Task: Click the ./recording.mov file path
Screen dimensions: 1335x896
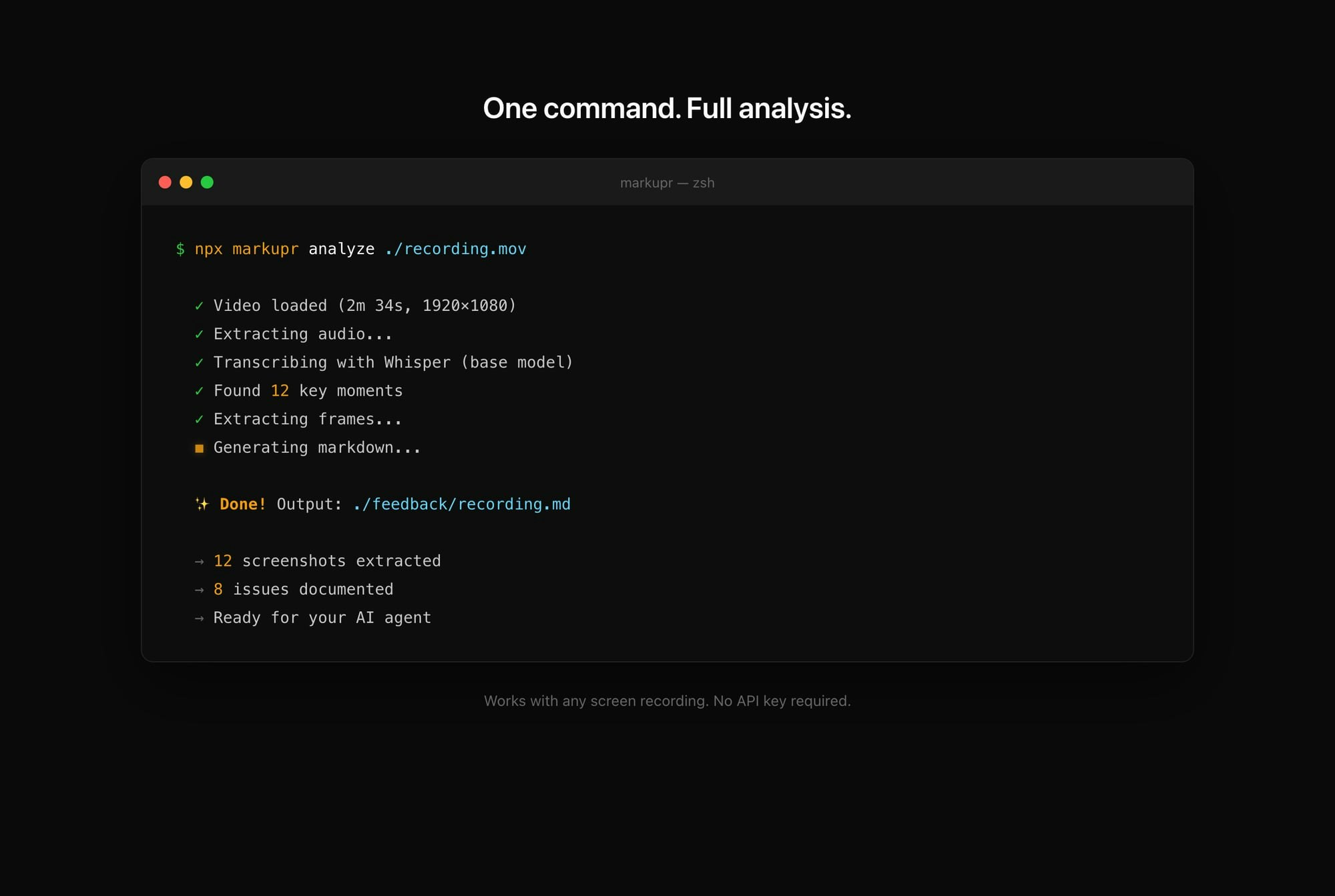Action: pos(455,249)
